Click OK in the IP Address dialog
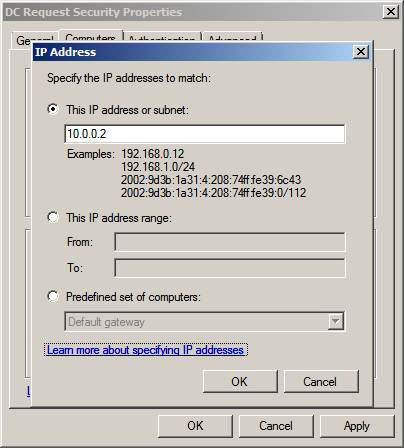The width and height of the screenshot is (404, 448). click(240, 381)
